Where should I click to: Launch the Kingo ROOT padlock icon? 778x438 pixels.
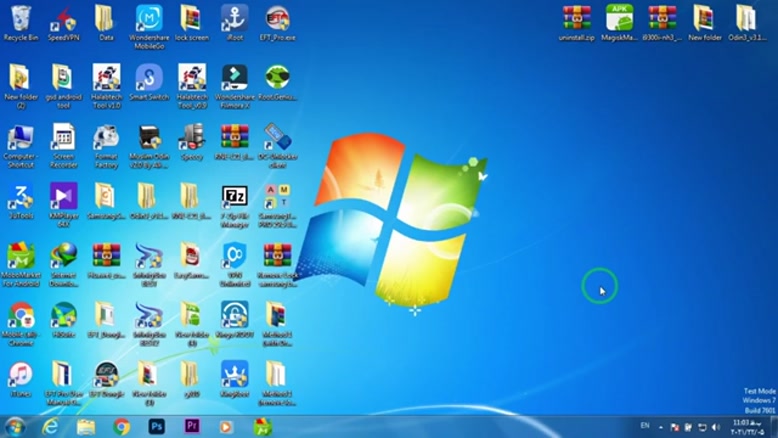pyautogui.click(x=235, y=320)
